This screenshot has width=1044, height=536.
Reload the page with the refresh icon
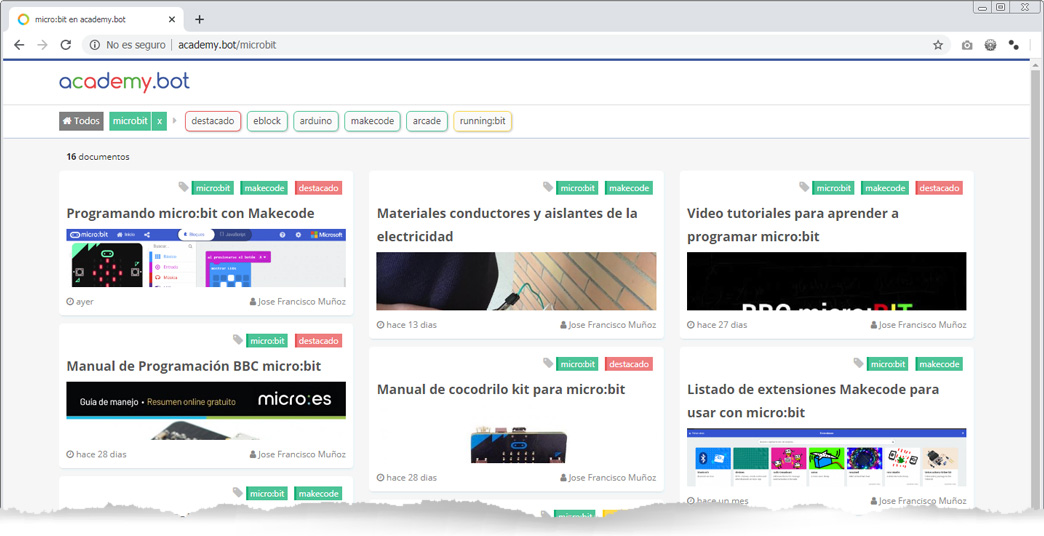pos(65,45)
